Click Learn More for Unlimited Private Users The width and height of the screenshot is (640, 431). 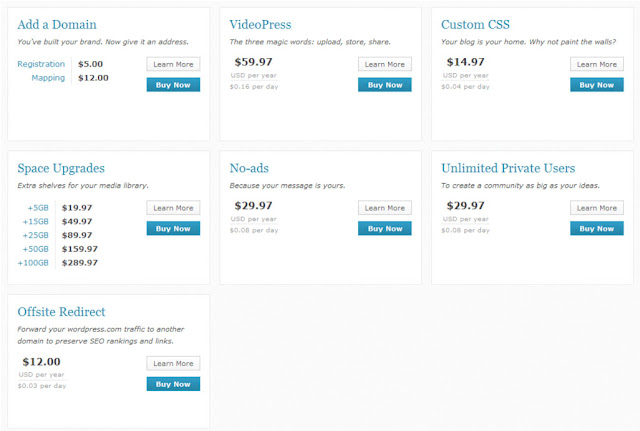pyautogui.click(x=597, y=208)
